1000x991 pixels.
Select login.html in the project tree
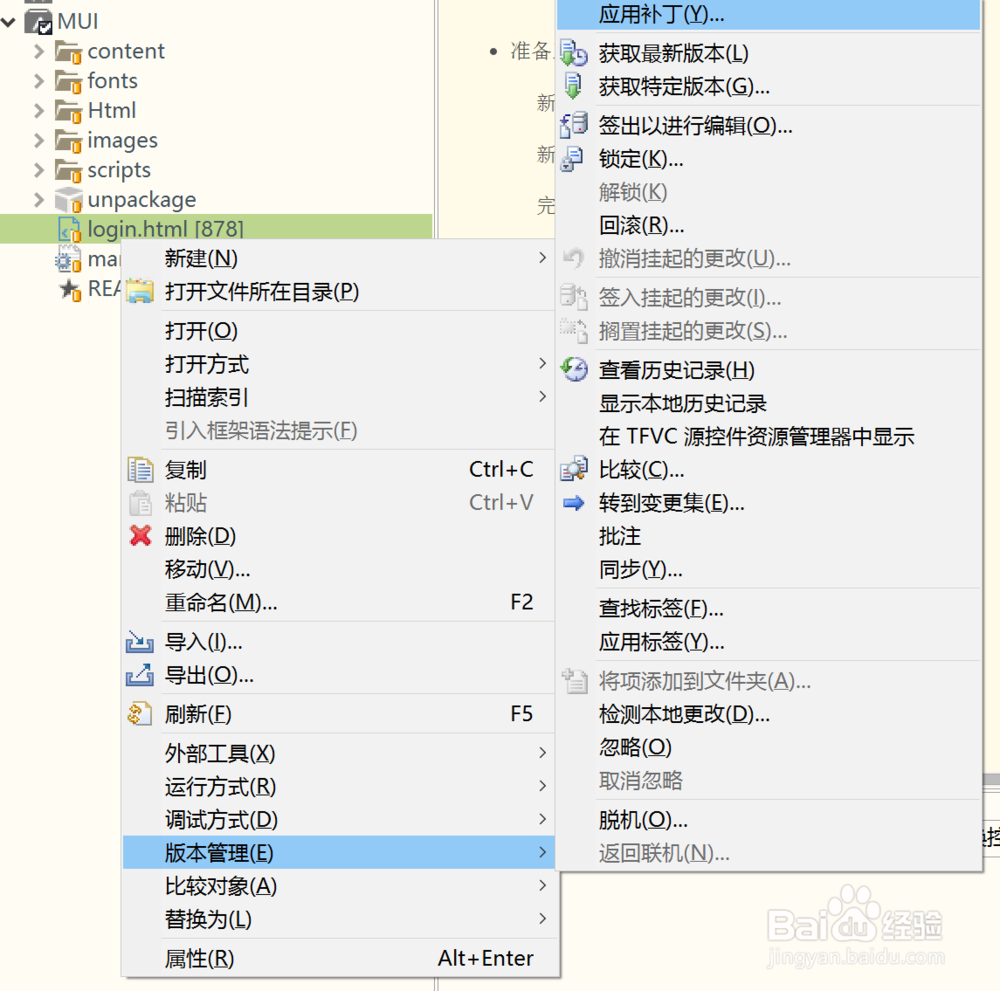(x=160, y=229)
